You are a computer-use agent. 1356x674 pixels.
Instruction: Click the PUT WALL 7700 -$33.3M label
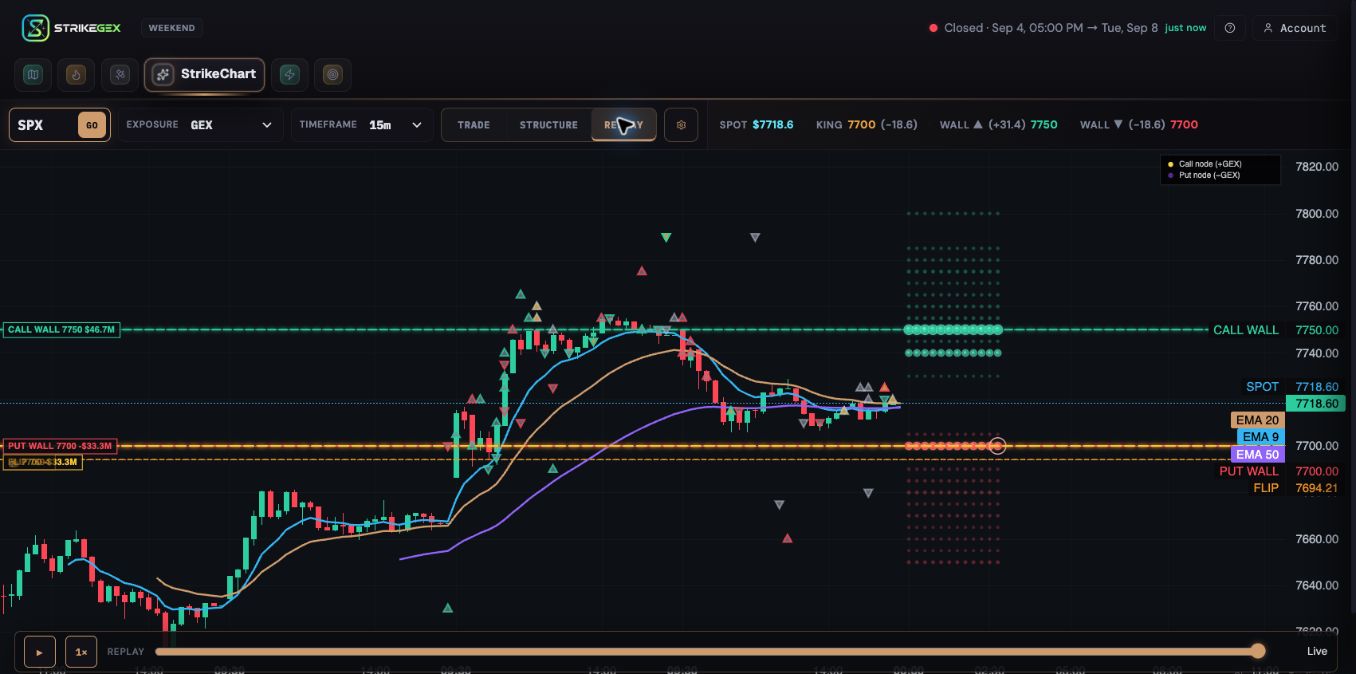point(60,446)
